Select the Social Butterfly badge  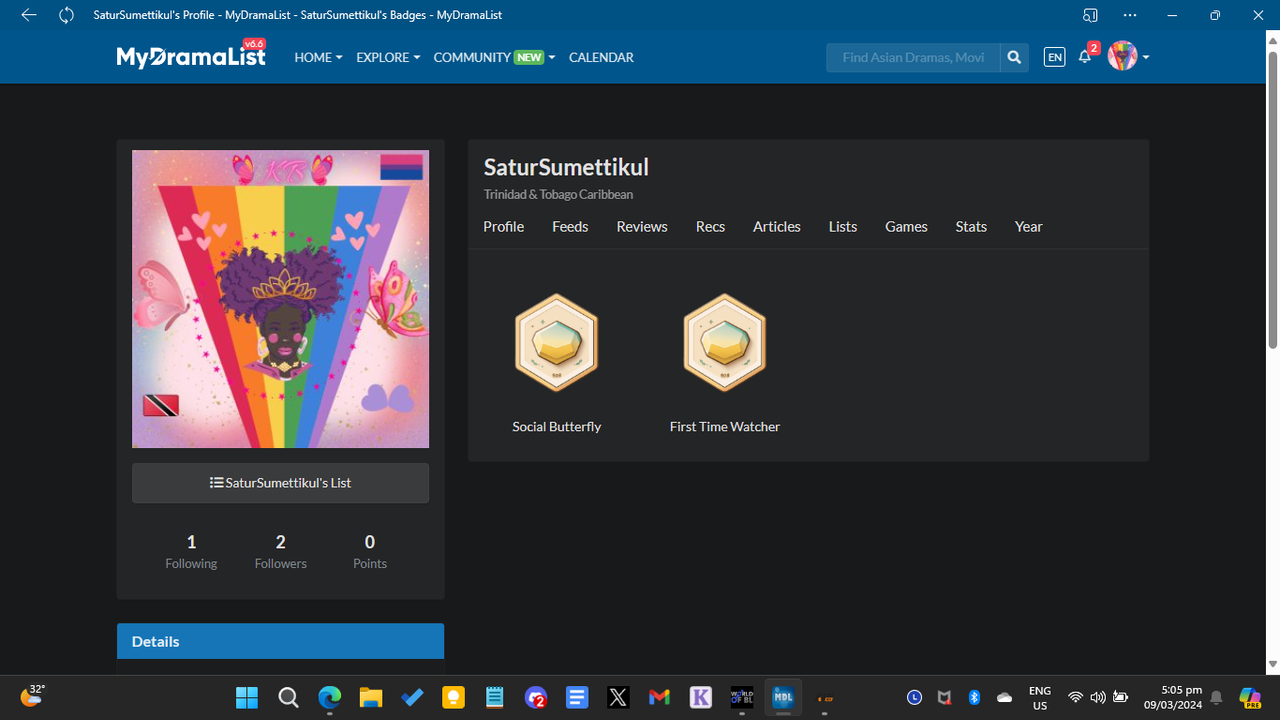tap(556, 342)
